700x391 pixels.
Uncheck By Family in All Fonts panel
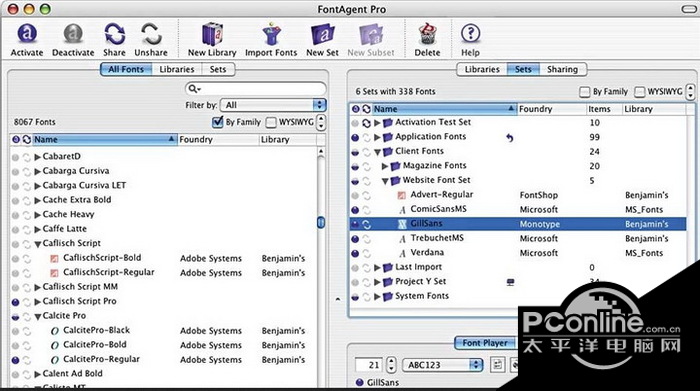tap(218, 122)
